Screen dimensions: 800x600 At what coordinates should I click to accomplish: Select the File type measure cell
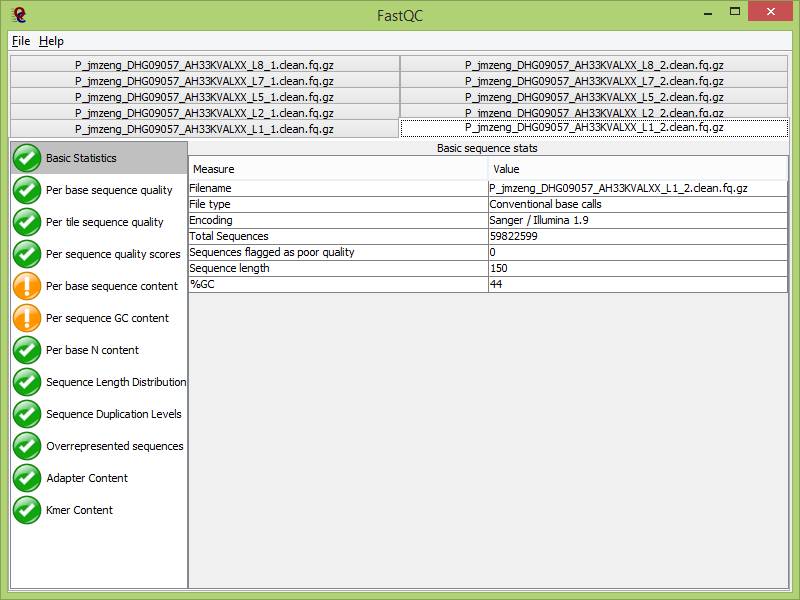click(338, 204)
